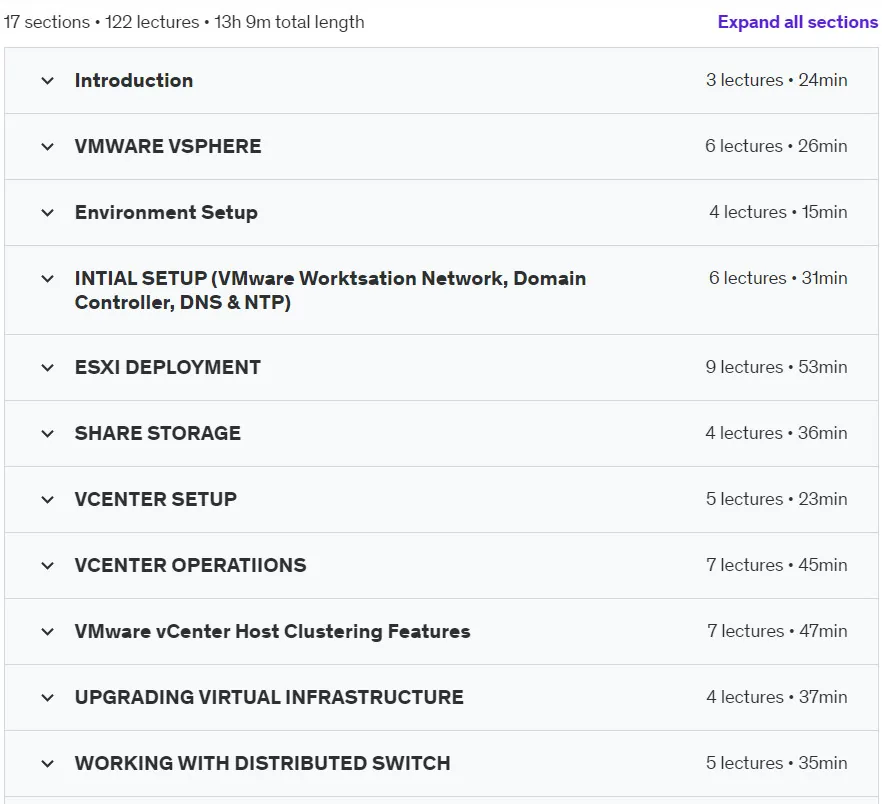882x804 pixels.
Task: Click '4 lectures • 36min' text
Action: [x=776, y=433]
